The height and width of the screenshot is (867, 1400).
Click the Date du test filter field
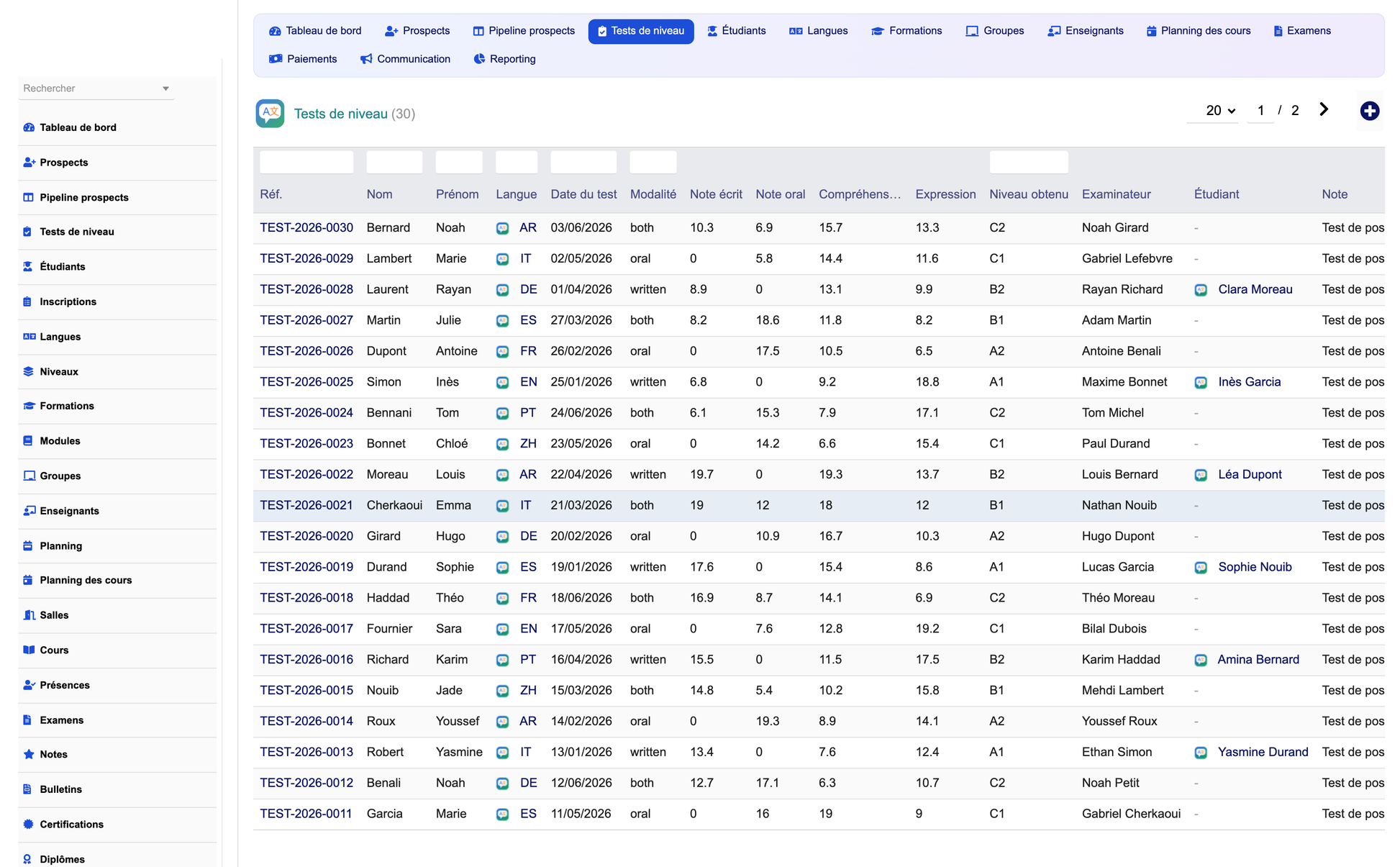(x=583, y=162)
